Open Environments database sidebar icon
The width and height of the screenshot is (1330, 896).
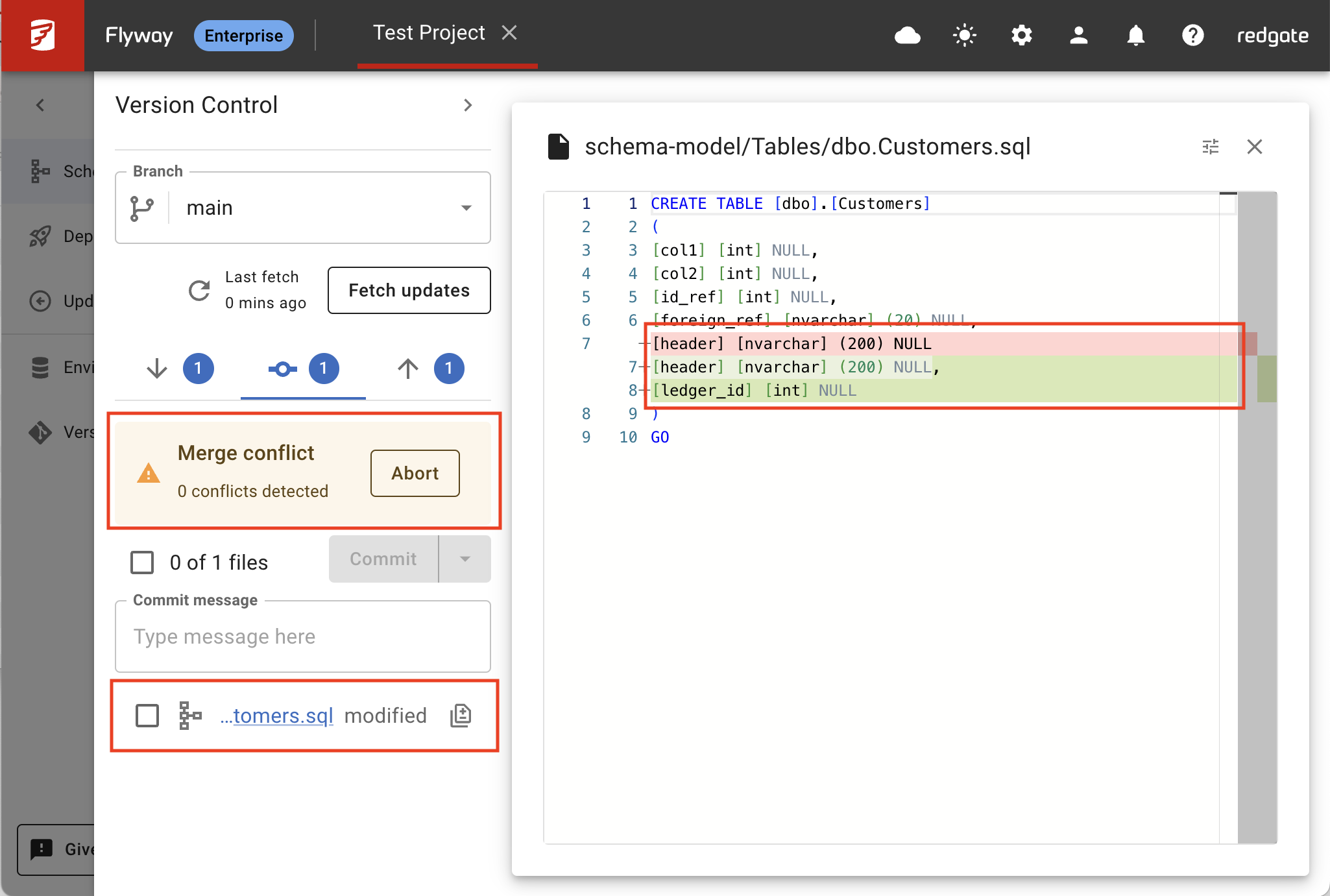40,367
